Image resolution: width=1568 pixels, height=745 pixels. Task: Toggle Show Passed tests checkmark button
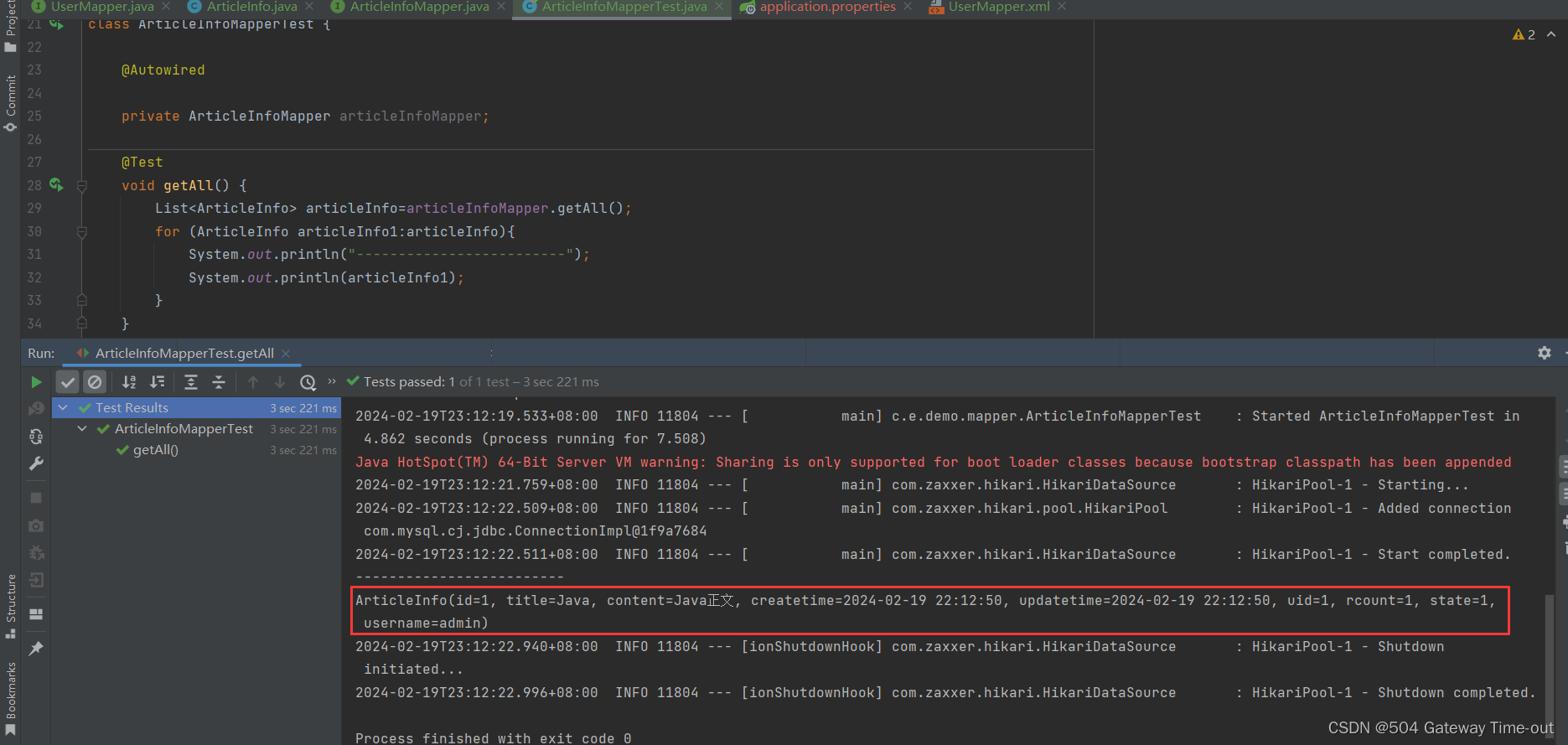[68, 382]
